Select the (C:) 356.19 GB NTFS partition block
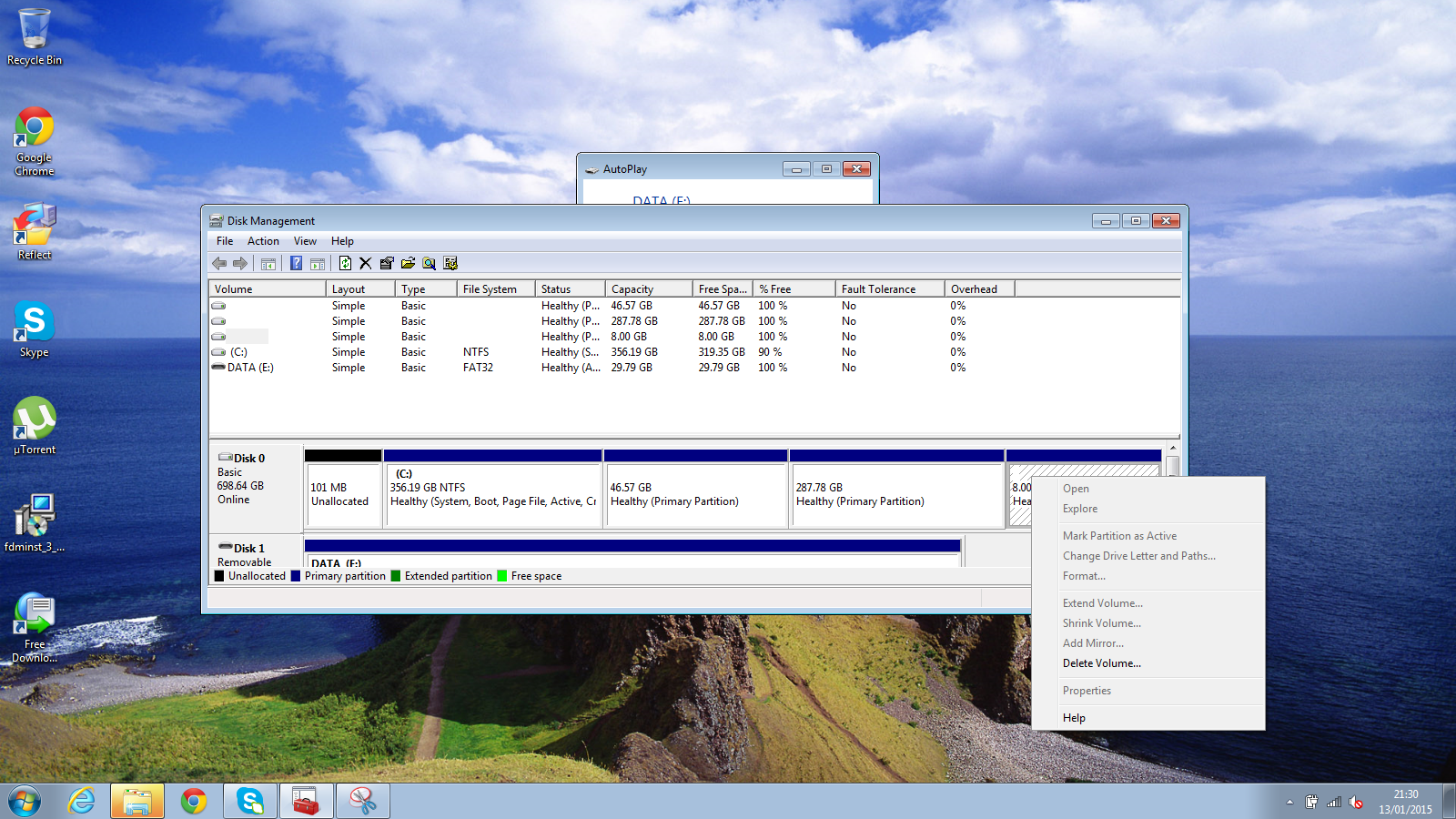The height and width of the screenshot is (819, 1456). click(x=492, y=496)
